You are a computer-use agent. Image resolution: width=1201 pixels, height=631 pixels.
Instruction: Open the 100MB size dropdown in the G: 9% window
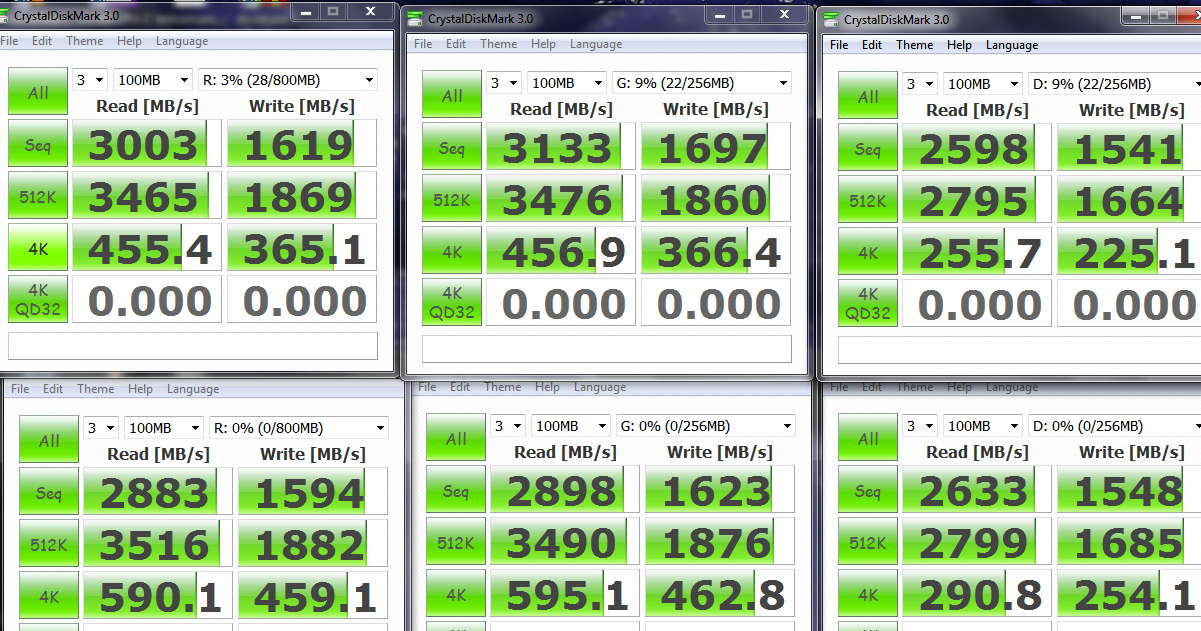pyautogui.click(x=567, y=83)
